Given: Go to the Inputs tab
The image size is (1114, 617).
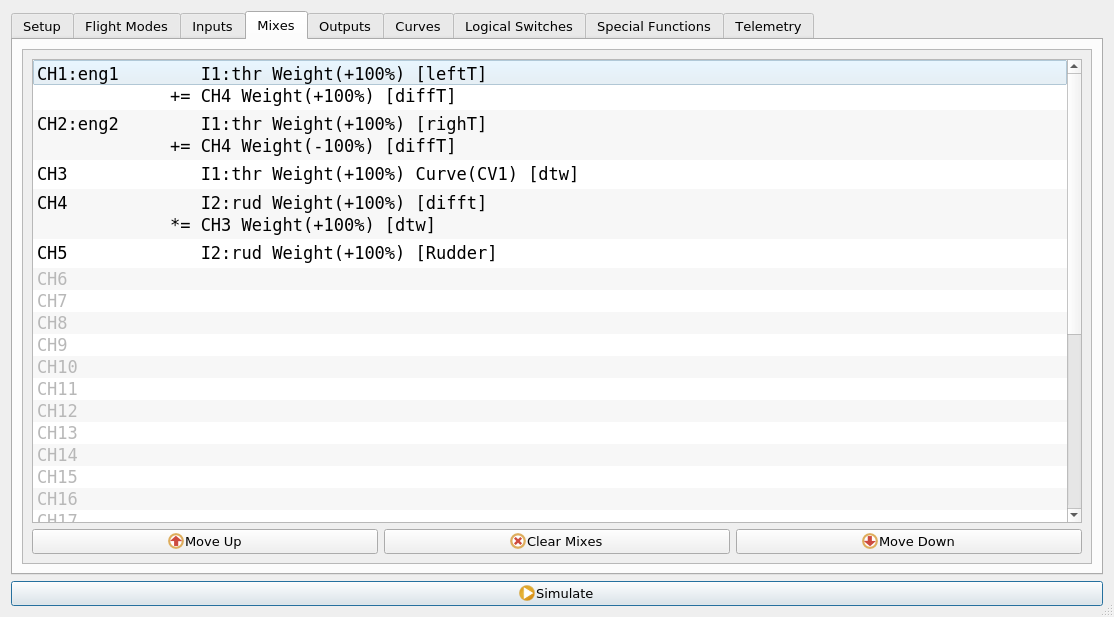Looking at the screenshot, I should [212, 26].
